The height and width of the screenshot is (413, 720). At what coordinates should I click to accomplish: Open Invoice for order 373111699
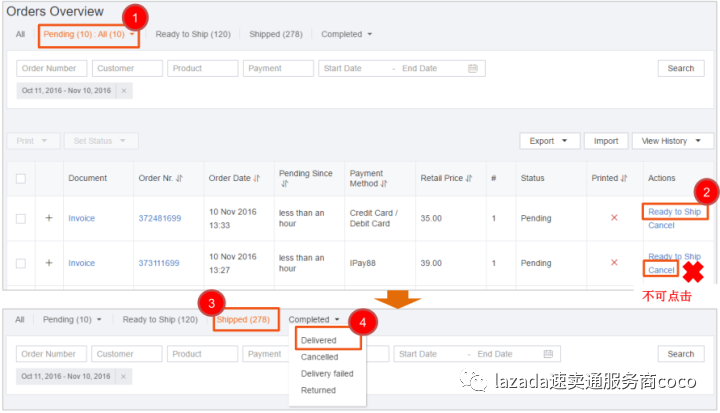click(81, 263)
